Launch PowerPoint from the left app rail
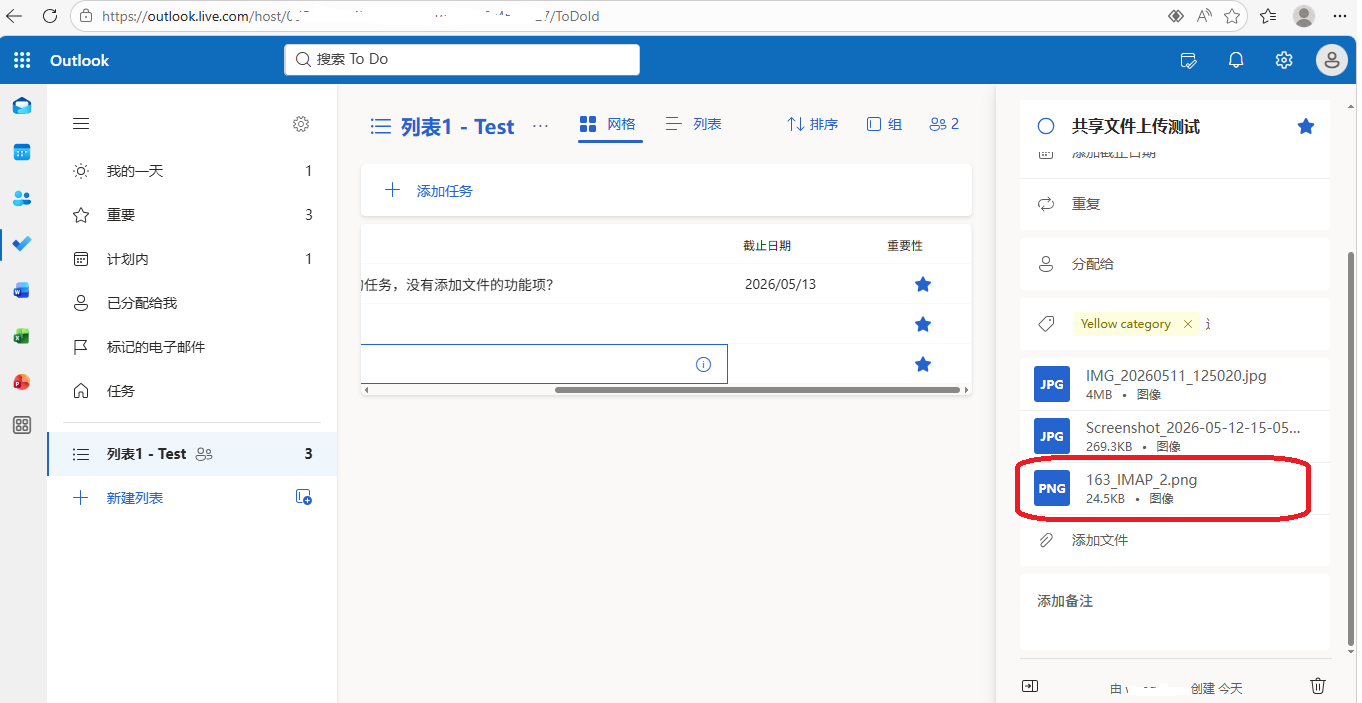 coord(22,382)
